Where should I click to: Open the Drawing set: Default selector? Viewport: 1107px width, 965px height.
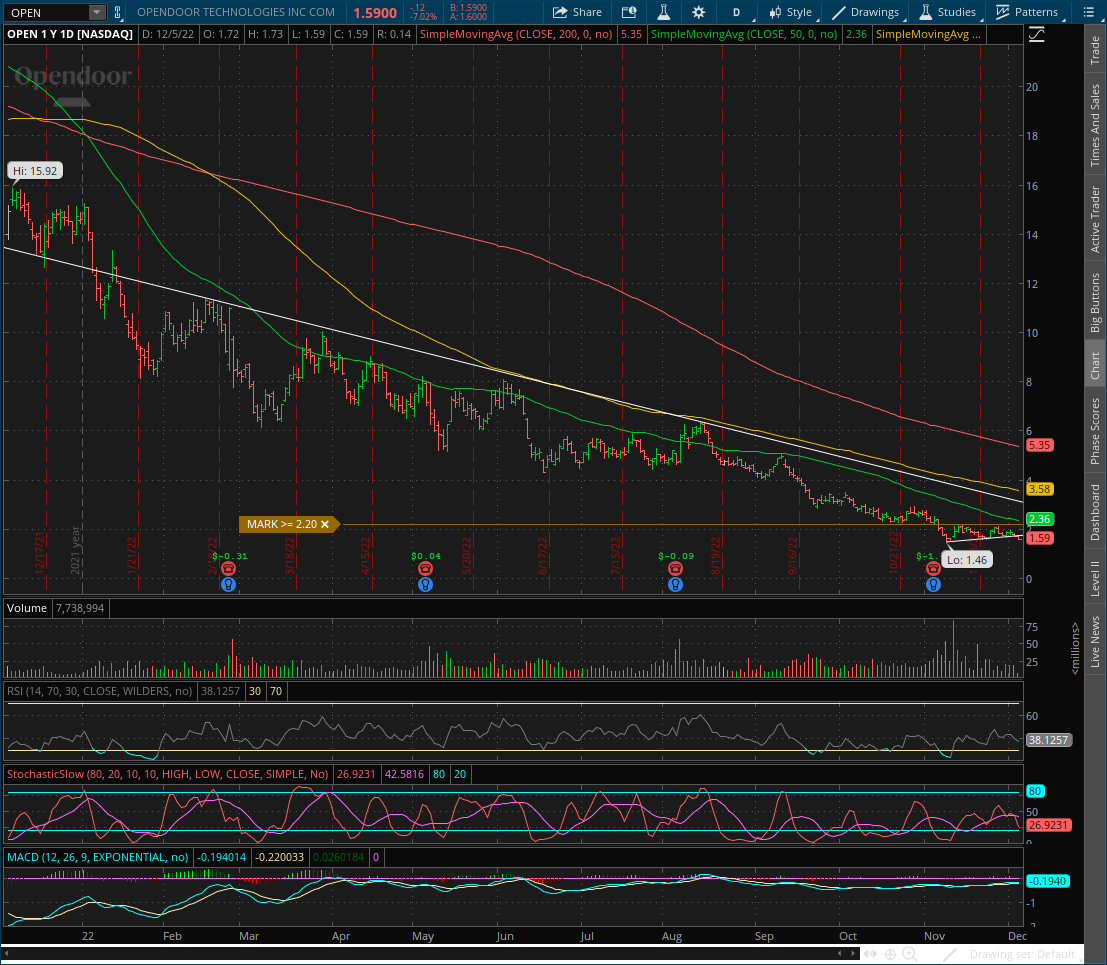[1022, 954]
